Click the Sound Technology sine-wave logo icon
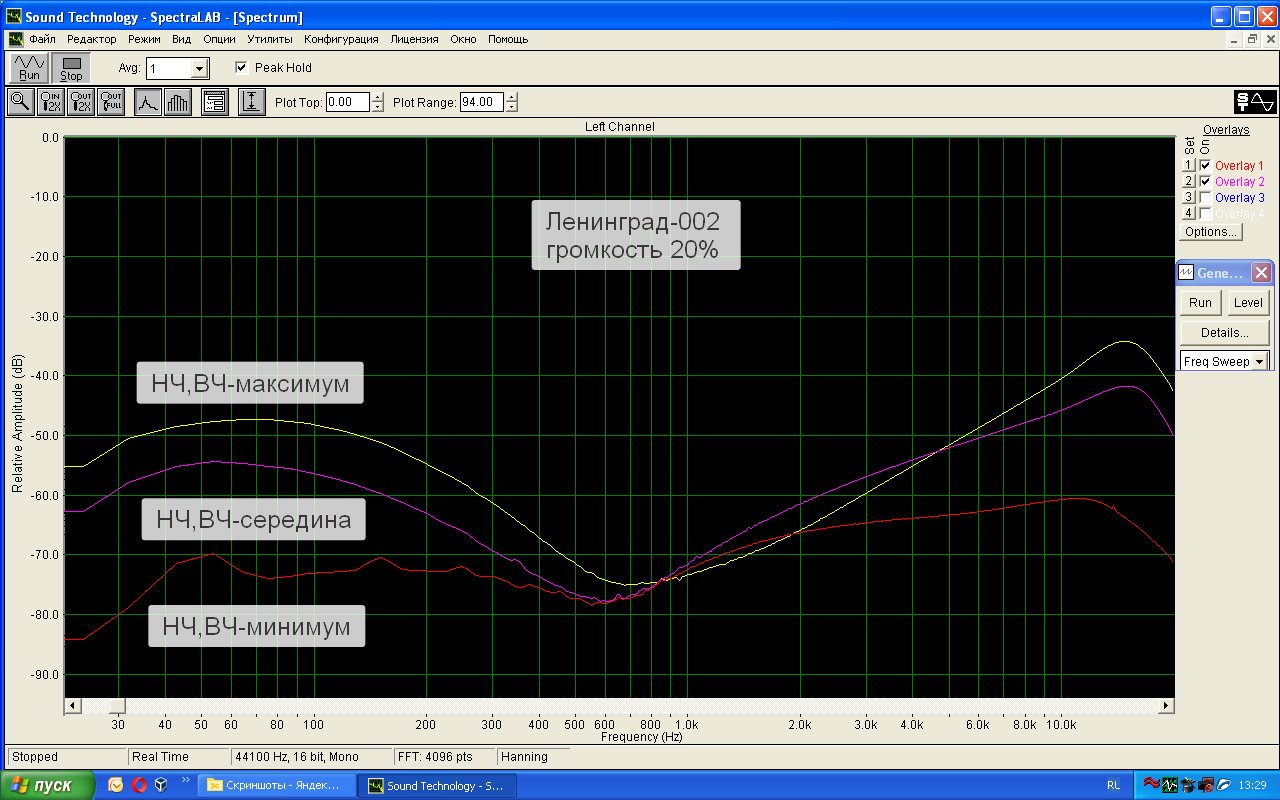Image resolution: width=1280 pixels, height=800 pixels. point(1254,102)
